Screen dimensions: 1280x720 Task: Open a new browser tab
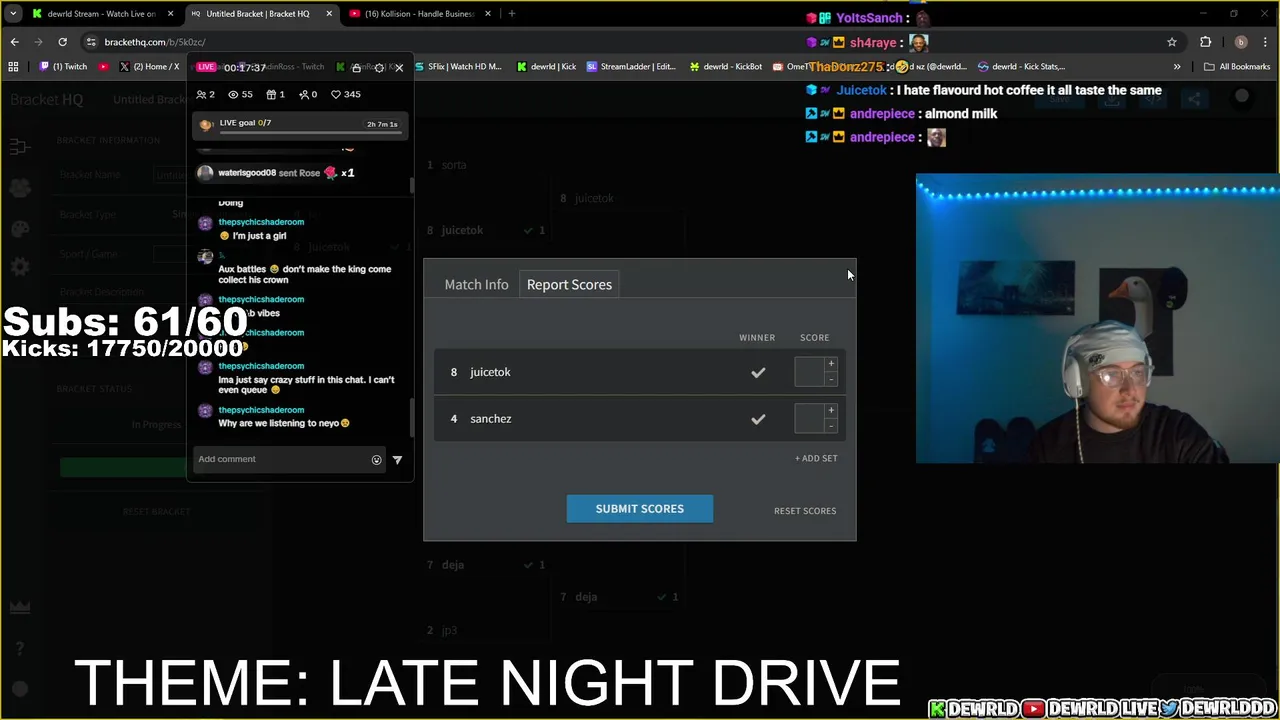pos(511,14)
